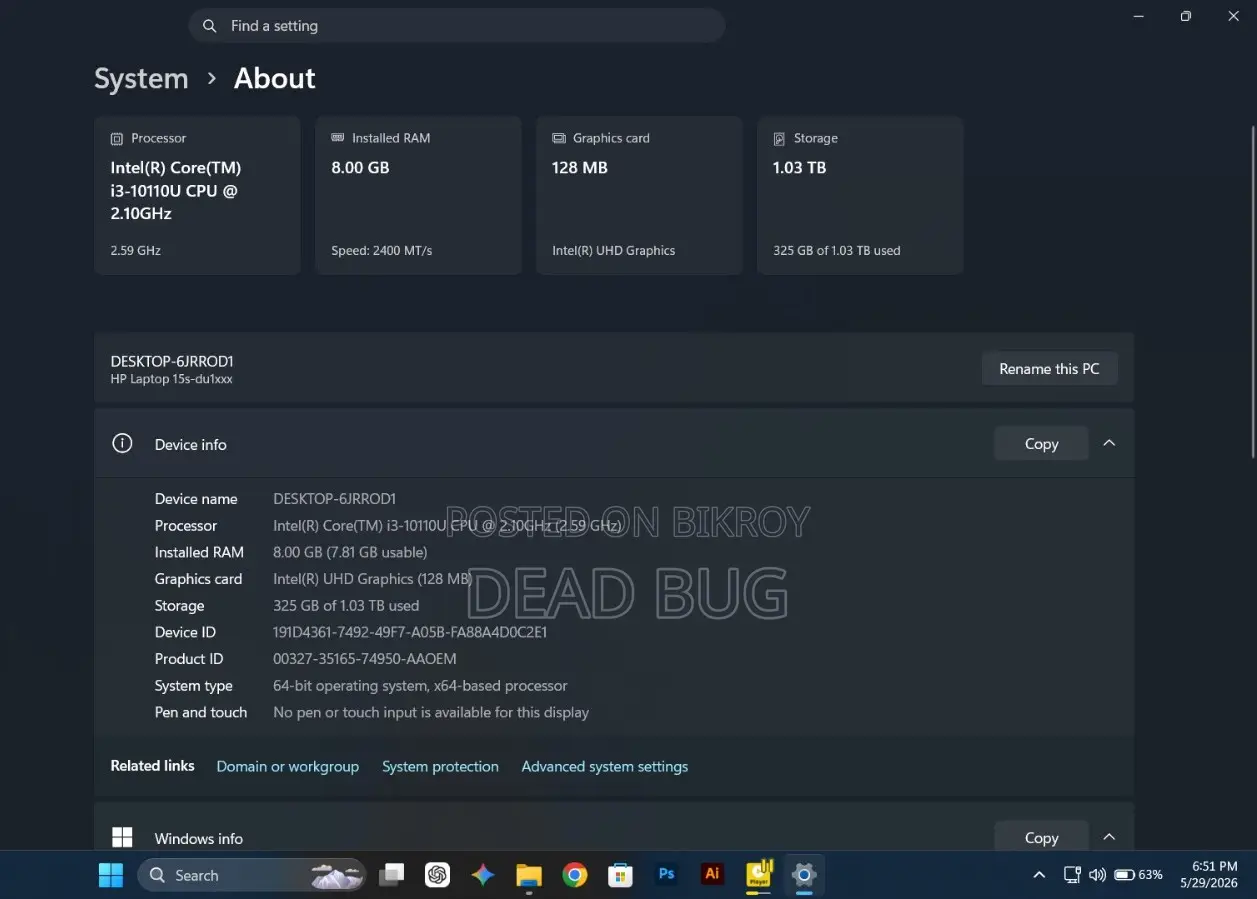
Task: Click the vertical scrollbar of Settings
Action: pyautogui.click(x=1252, y=290)
